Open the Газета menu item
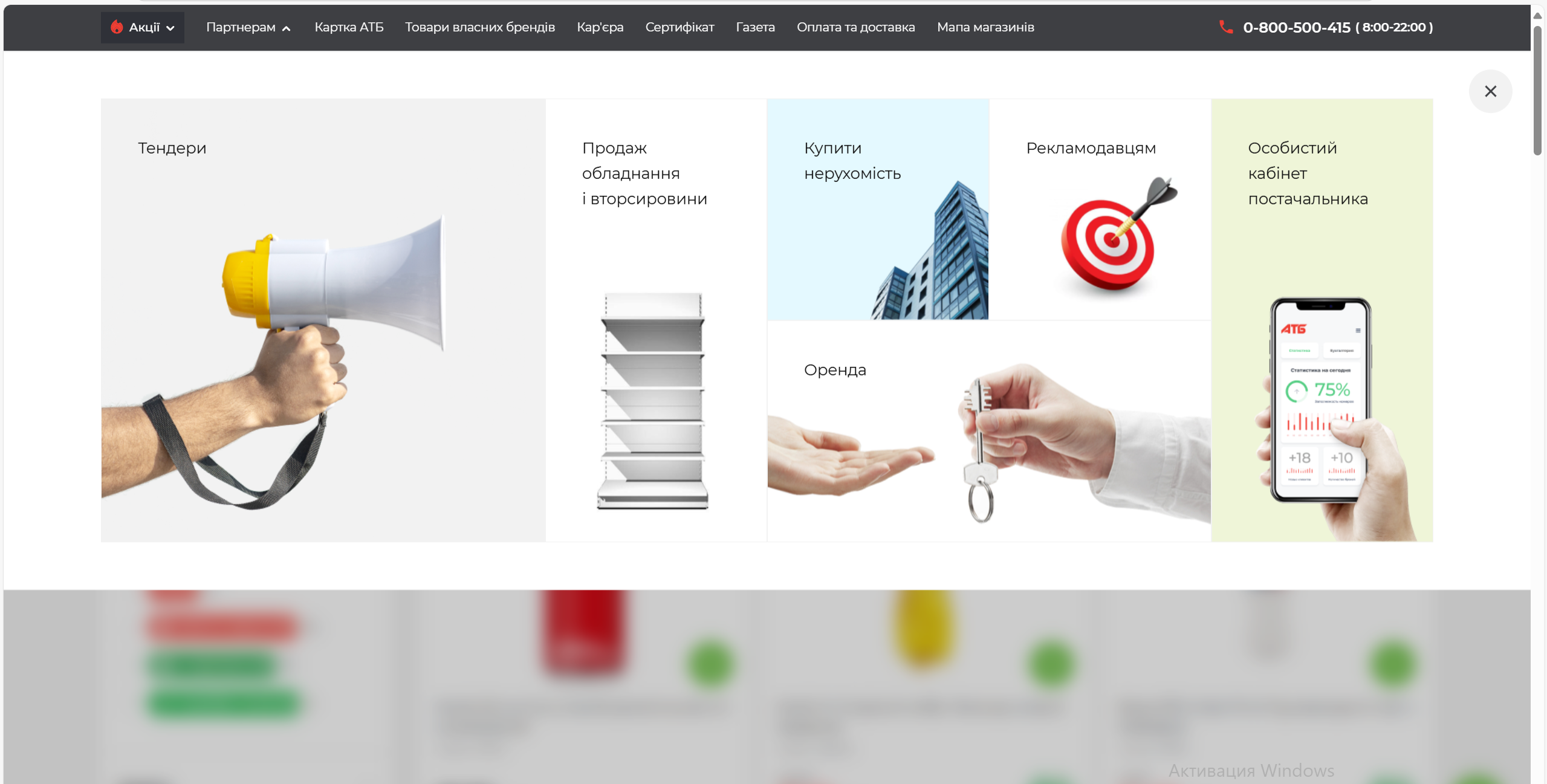1547x784 pixels. coord(755,27)
